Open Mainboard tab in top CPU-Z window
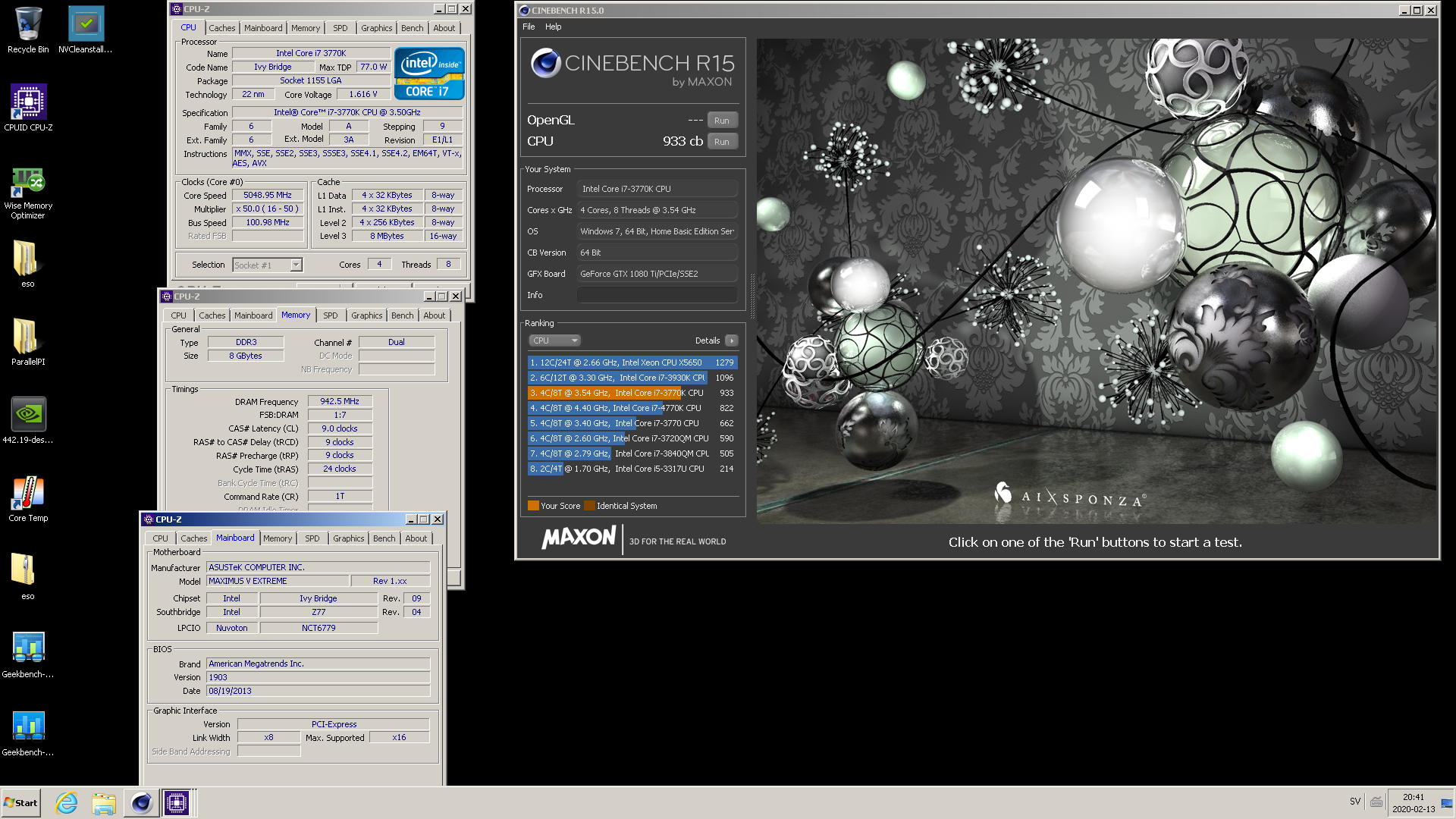This screenshot has height=819, width=1456. (263, 28)
